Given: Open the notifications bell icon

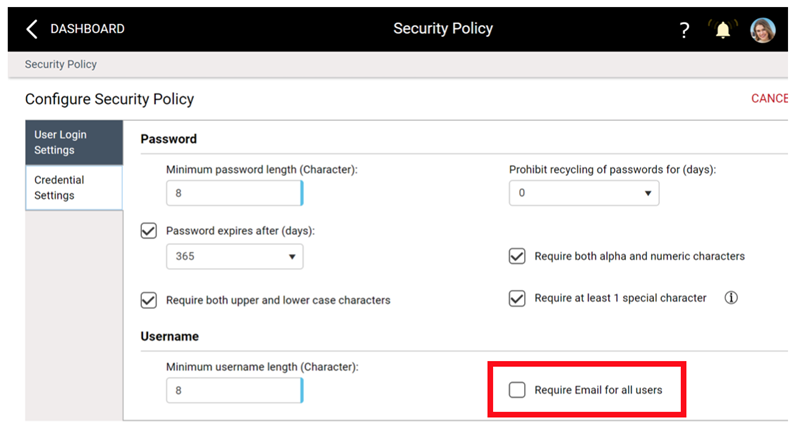Looking at the screenshot, I should coord(722,30).
